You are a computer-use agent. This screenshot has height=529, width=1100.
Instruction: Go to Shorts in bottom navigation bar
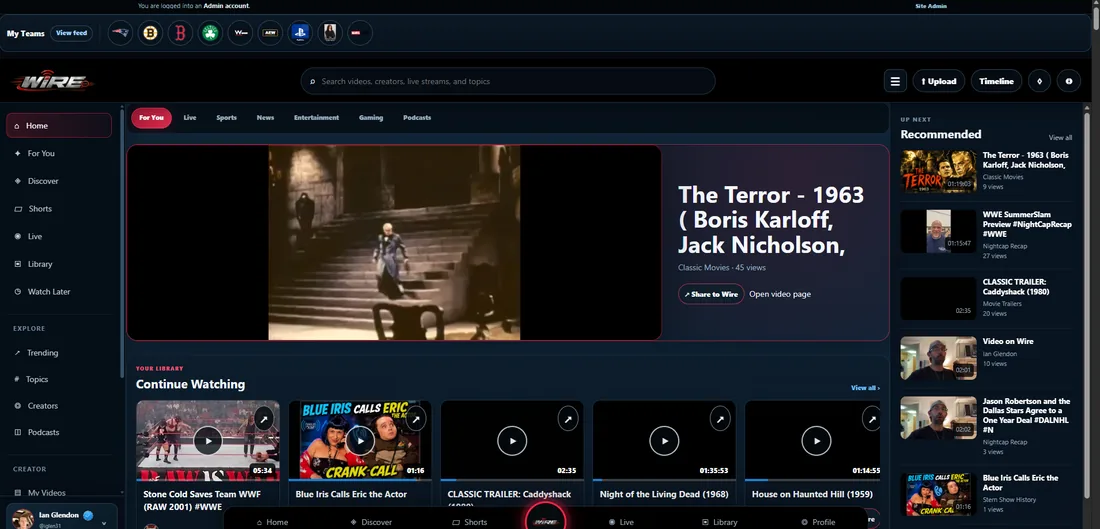470,522
